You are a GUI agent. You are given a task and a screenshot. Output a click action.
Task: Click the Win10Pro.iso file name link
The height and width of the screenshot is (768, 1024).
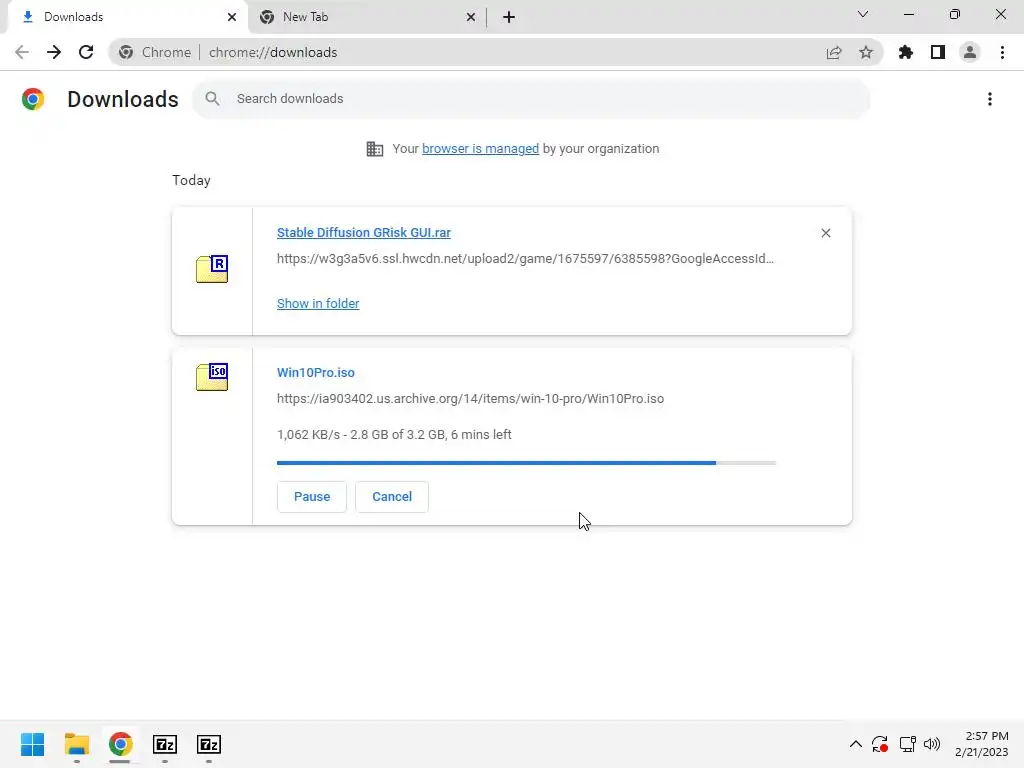pyautogui.click(x=315, y=372)
